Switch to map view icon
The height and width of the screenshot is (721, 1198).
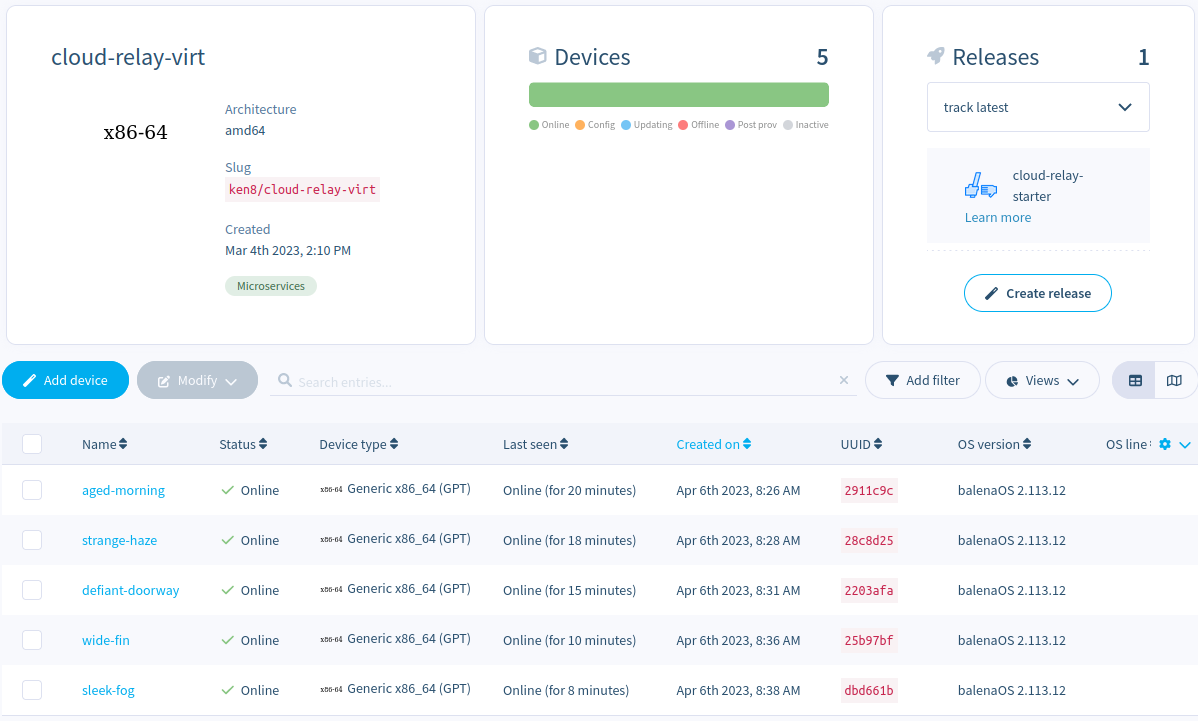coord(1174,381)
